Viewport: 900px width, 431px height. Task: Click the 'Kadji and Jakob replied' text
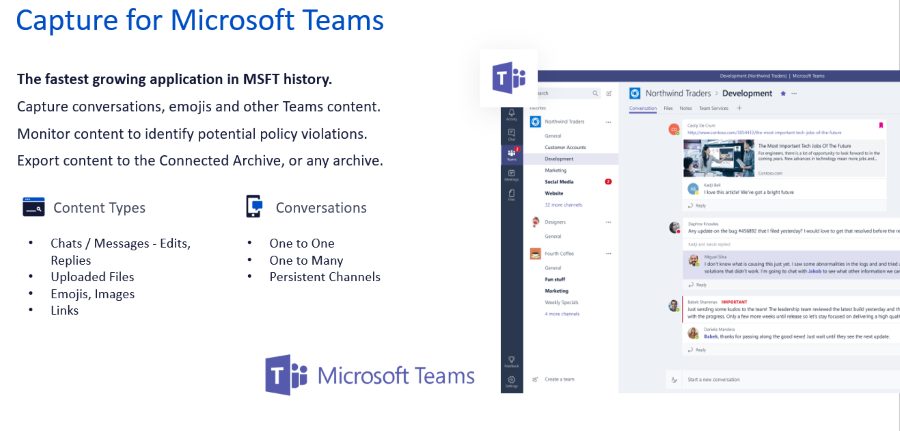coord(708,244)
